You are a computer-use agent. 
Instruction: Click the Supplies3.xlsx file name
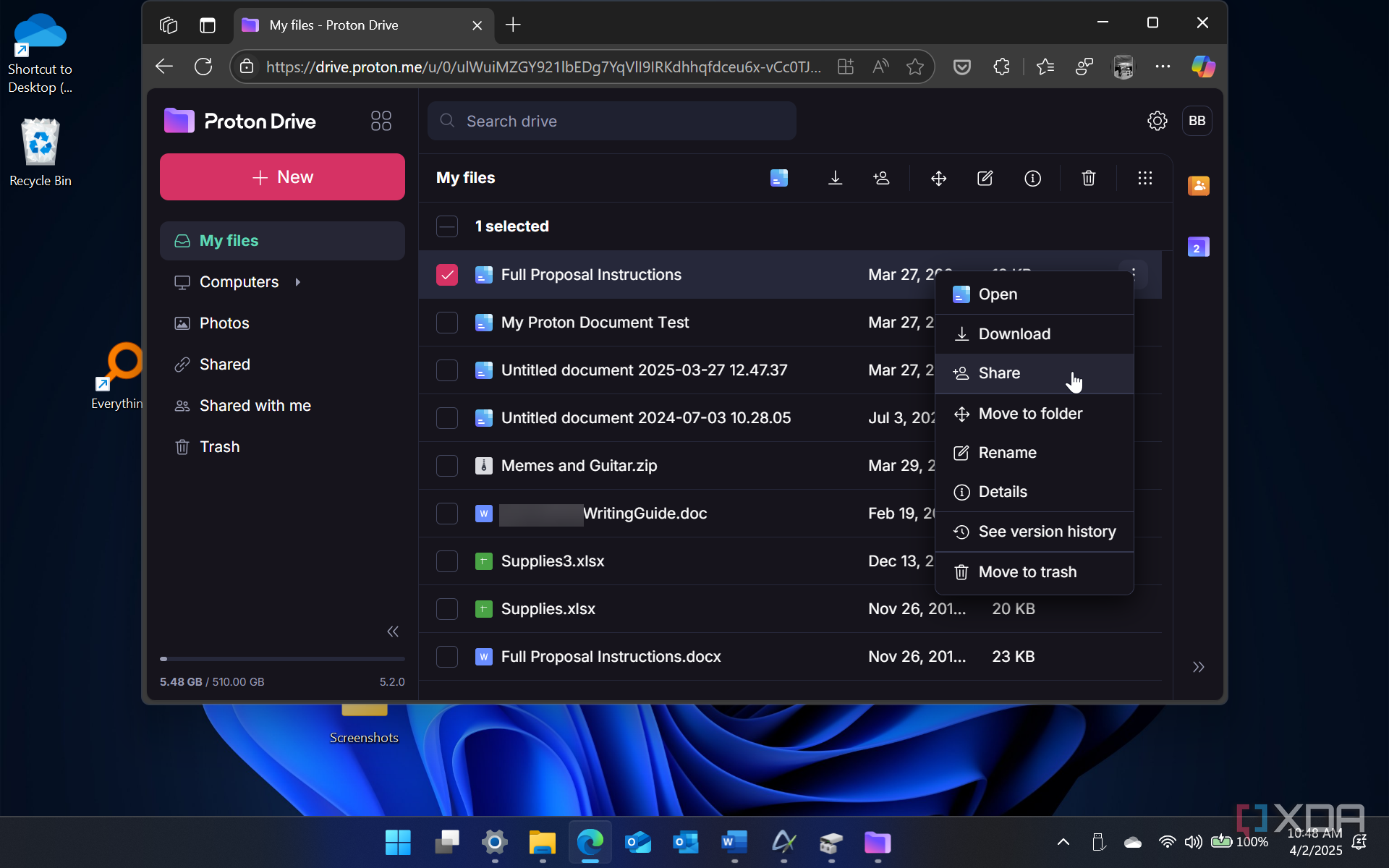[x=553, y=561]
